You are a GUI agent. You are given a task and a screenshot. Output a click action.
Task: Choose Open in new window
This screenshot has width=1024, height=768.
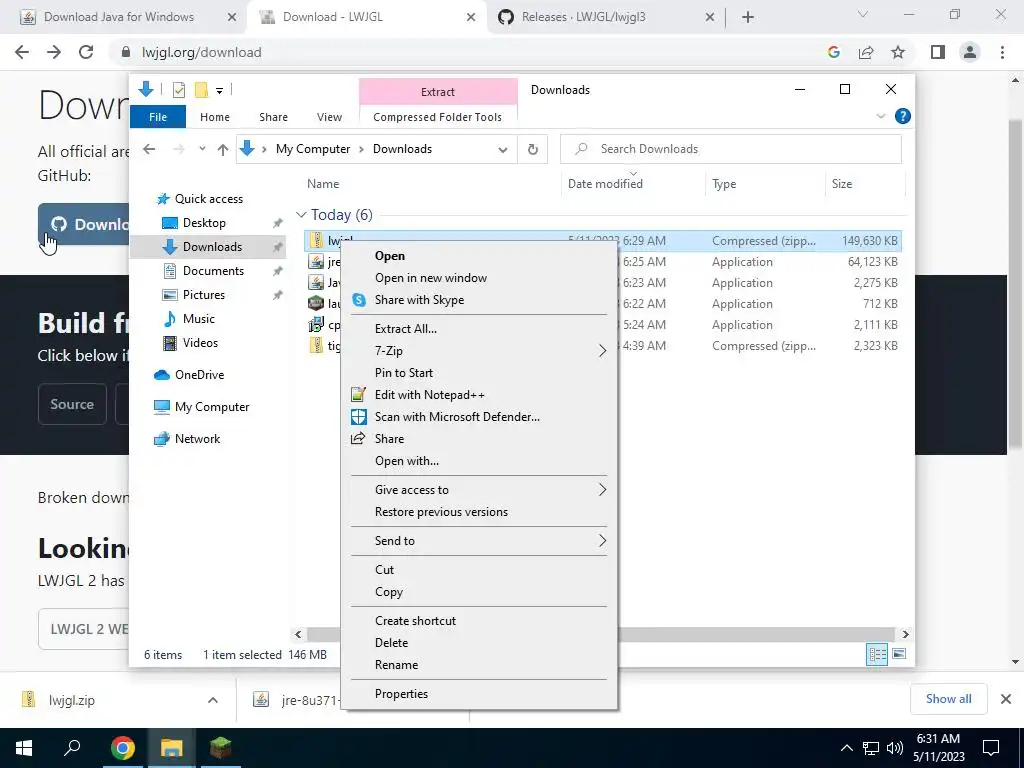point(431,278)
